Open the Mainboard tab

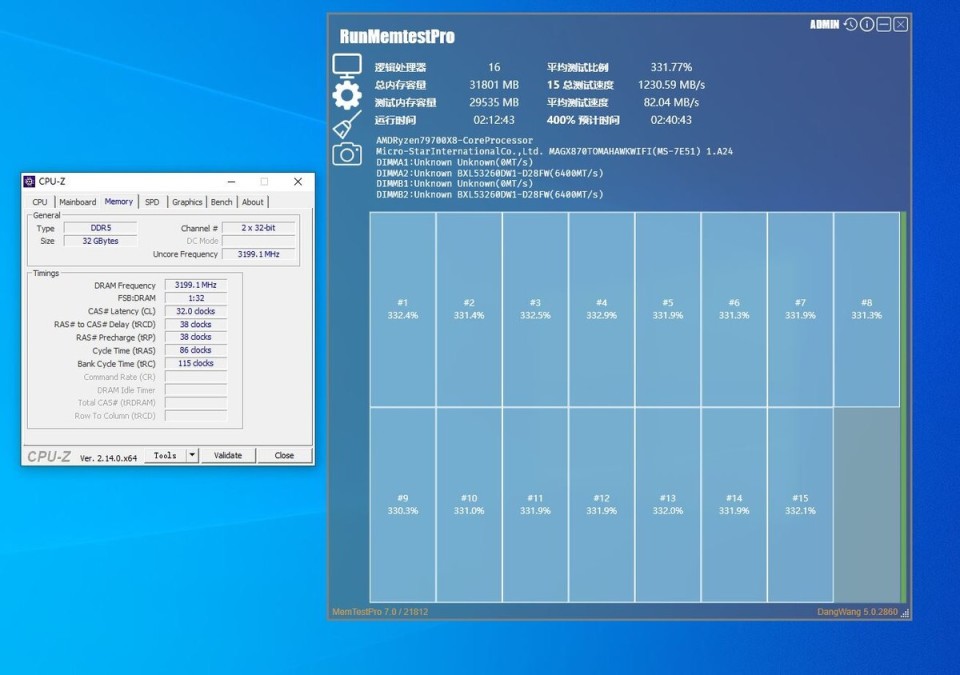(x=77, y=202)
